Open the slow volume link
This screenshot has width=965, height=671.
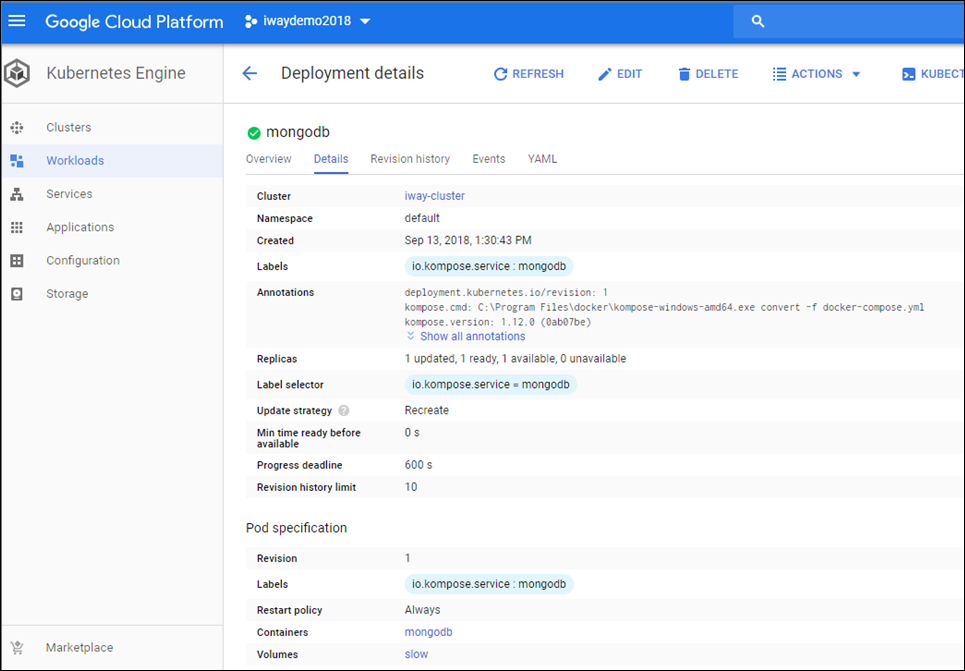(416, 654)
